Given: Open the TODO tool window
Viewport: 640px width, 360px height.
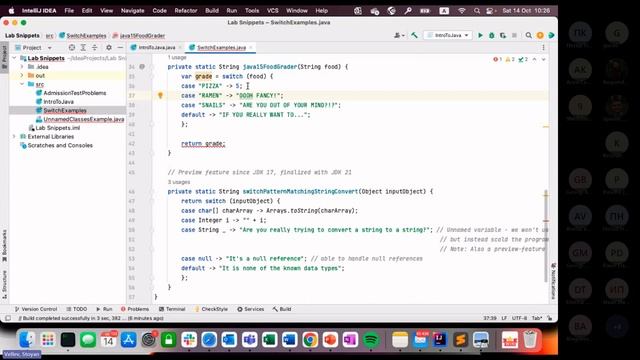Looking at the screenshot, I should (x=77, y=309).
